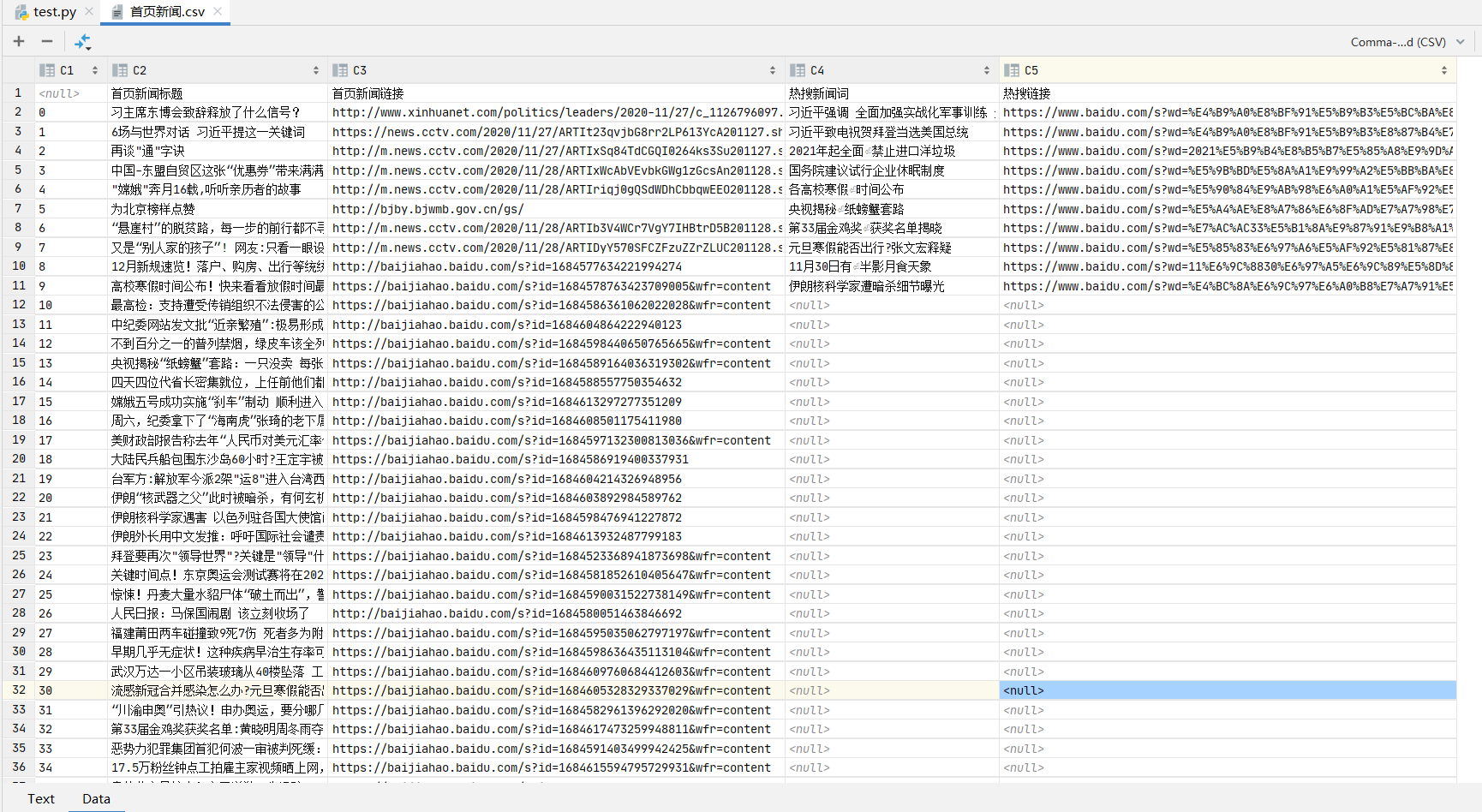Screen dimensions: 1482x812
Task: Switch to the Text view tab
Action: point(40,798)
